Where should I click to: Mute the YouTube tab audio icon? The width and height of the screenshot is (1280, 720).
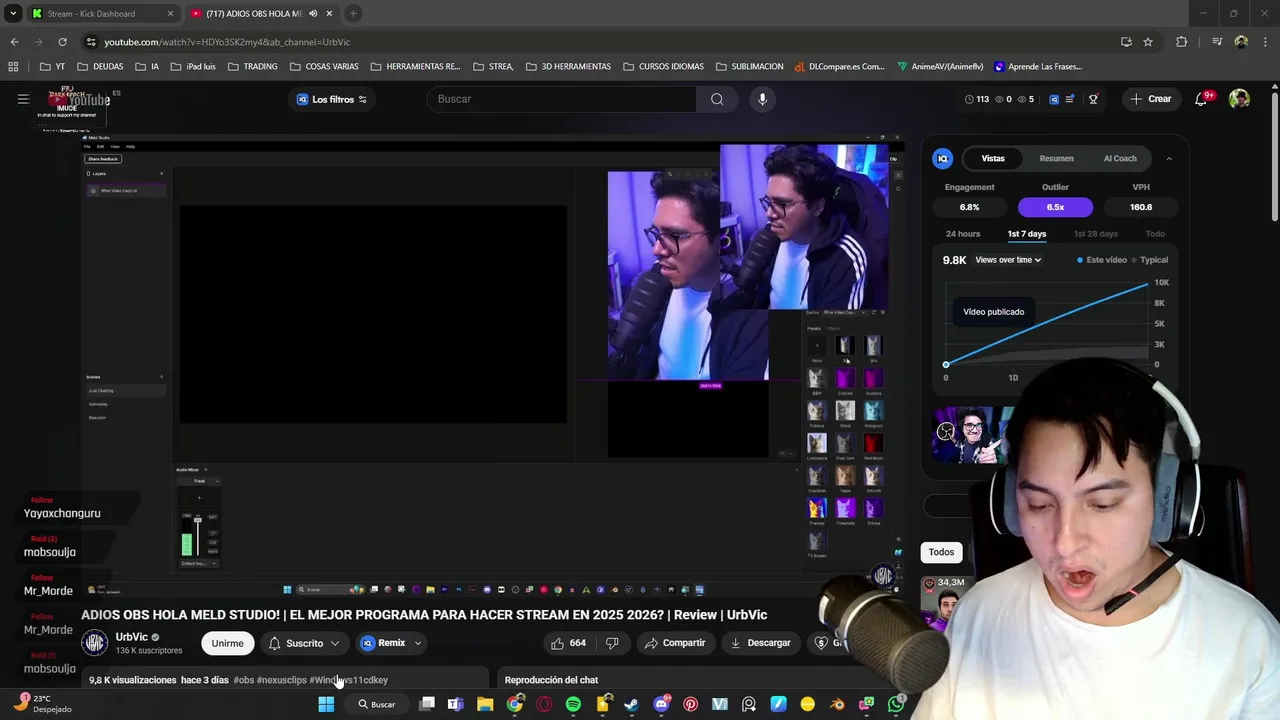click(x=313, y=14)
